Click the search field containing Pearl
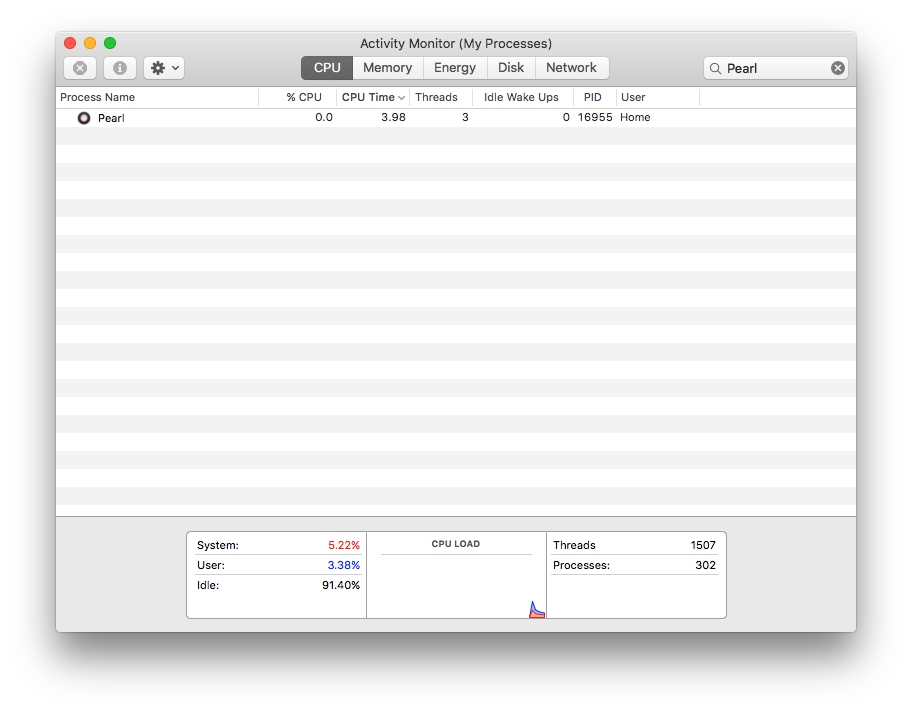Viewport: 912px width, 712px height. [775, 68]
